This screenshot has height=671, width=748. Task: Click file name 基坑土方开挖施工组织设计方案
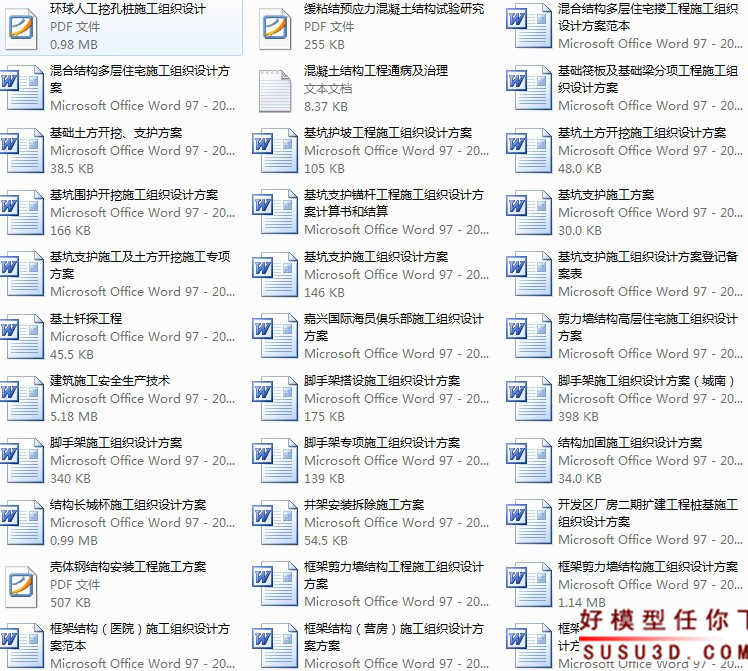pos(642,133)
